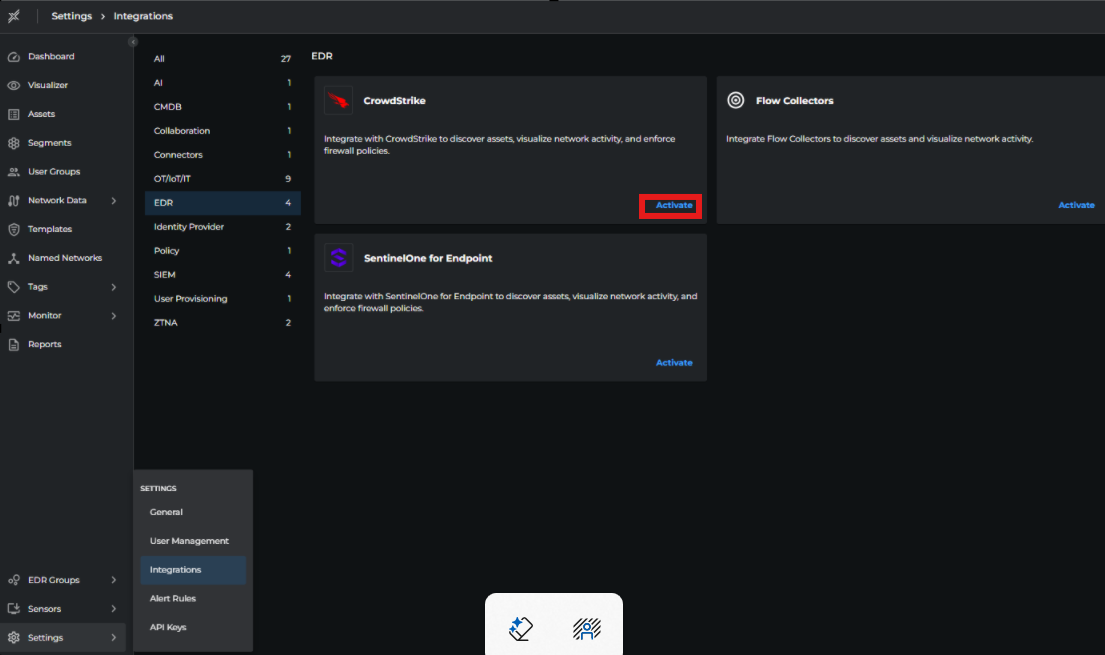1105x655 pixels.
Task: Open Alert Rules in settings menu
Action: click(173, 599)
